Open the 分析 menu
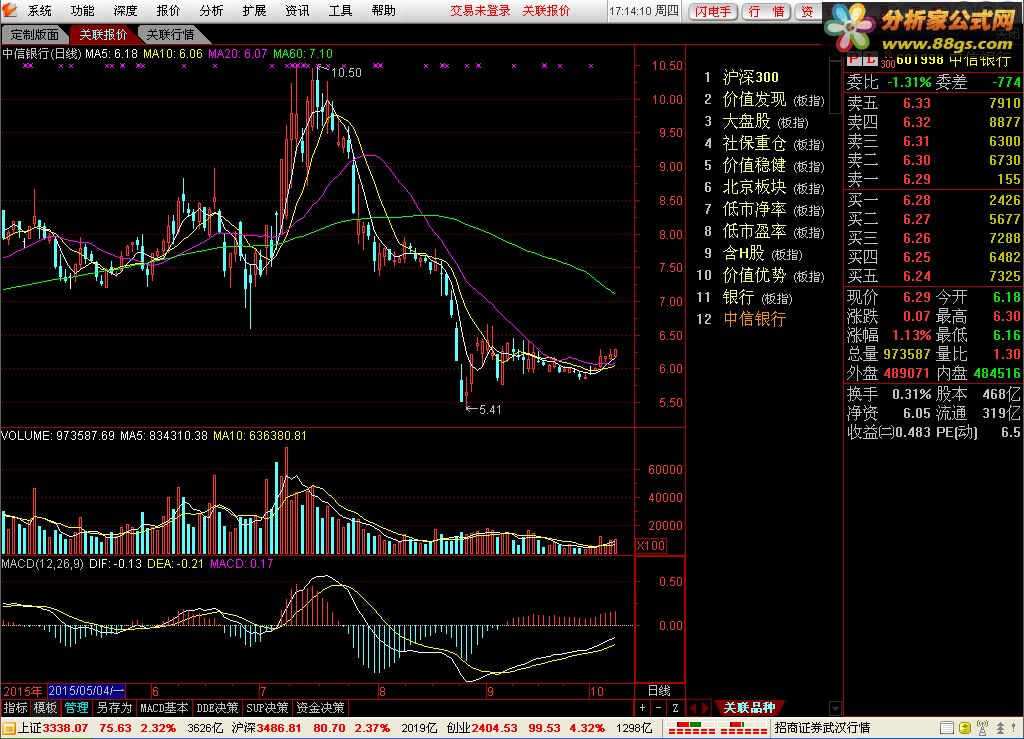 (211, 10)
